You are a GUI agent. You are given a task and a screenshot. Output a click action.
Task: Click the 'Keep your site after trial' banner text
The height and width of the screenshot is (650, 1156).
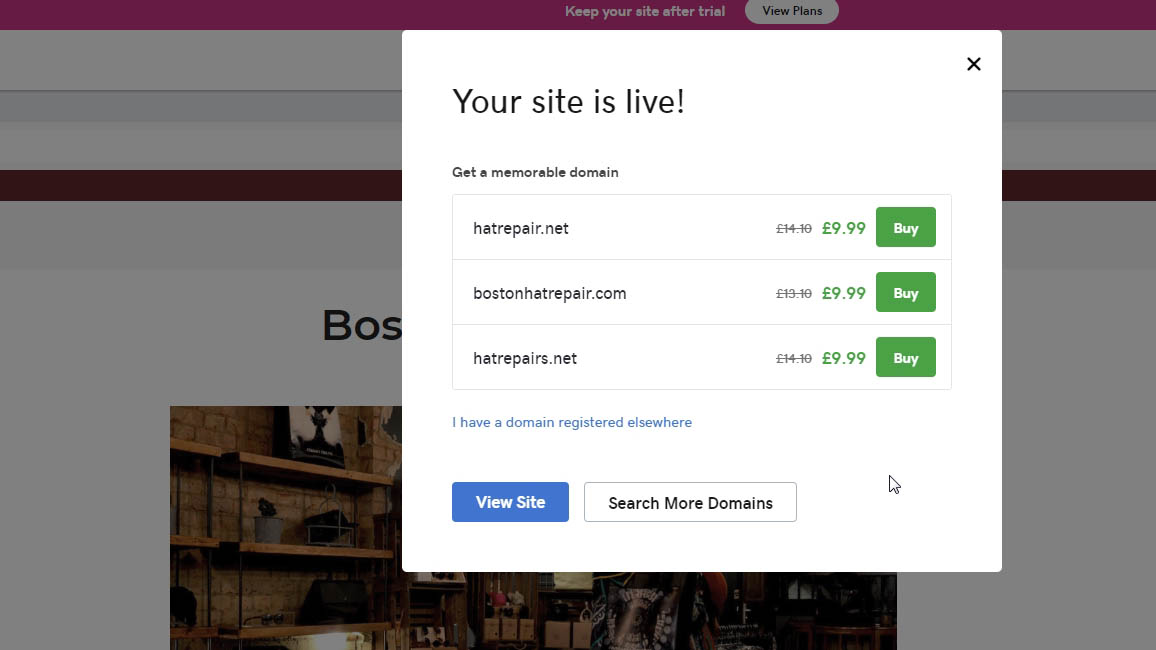644,11
